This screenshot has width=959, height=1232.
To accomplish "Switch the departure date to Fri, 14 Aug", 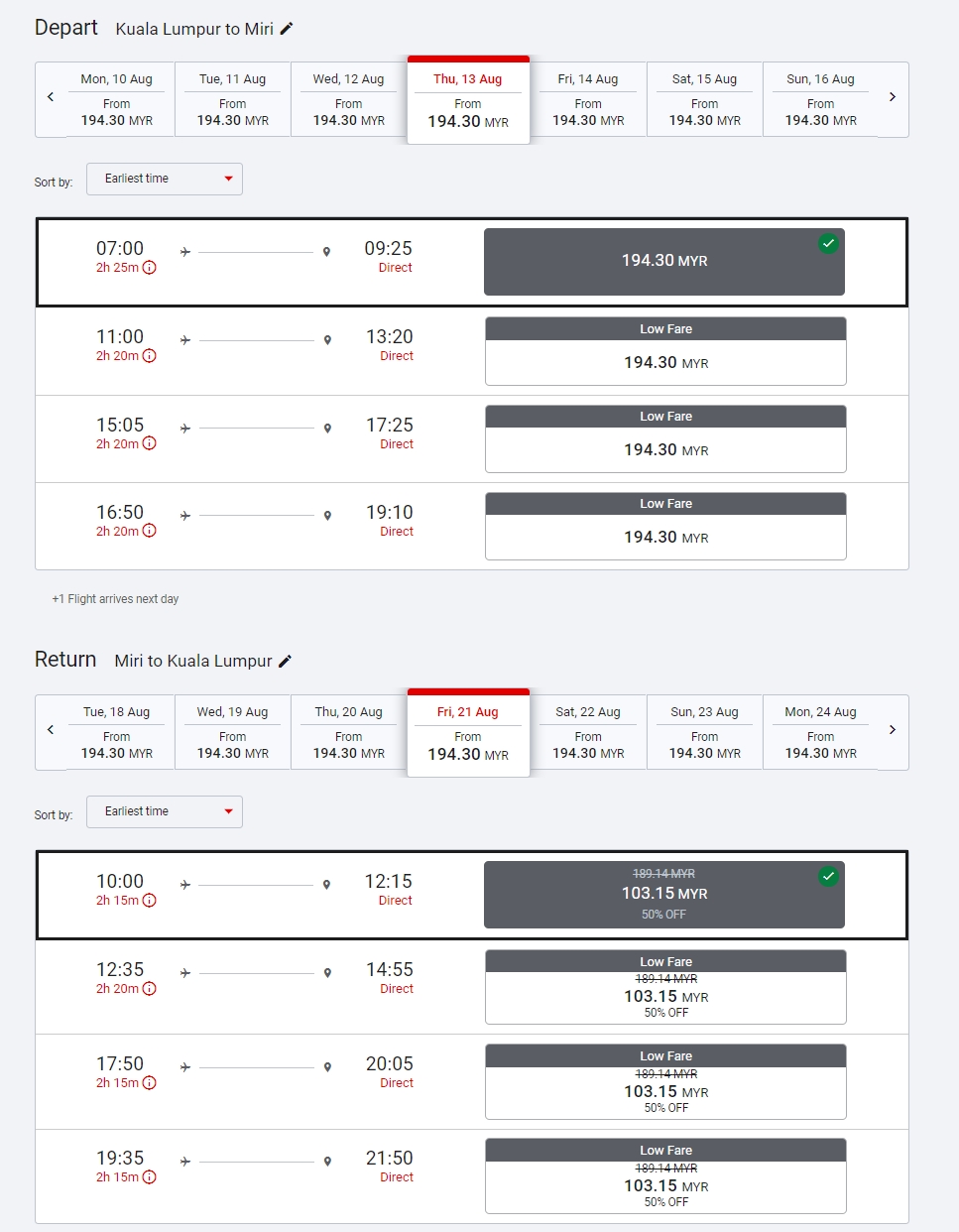I will coord(588,99).
